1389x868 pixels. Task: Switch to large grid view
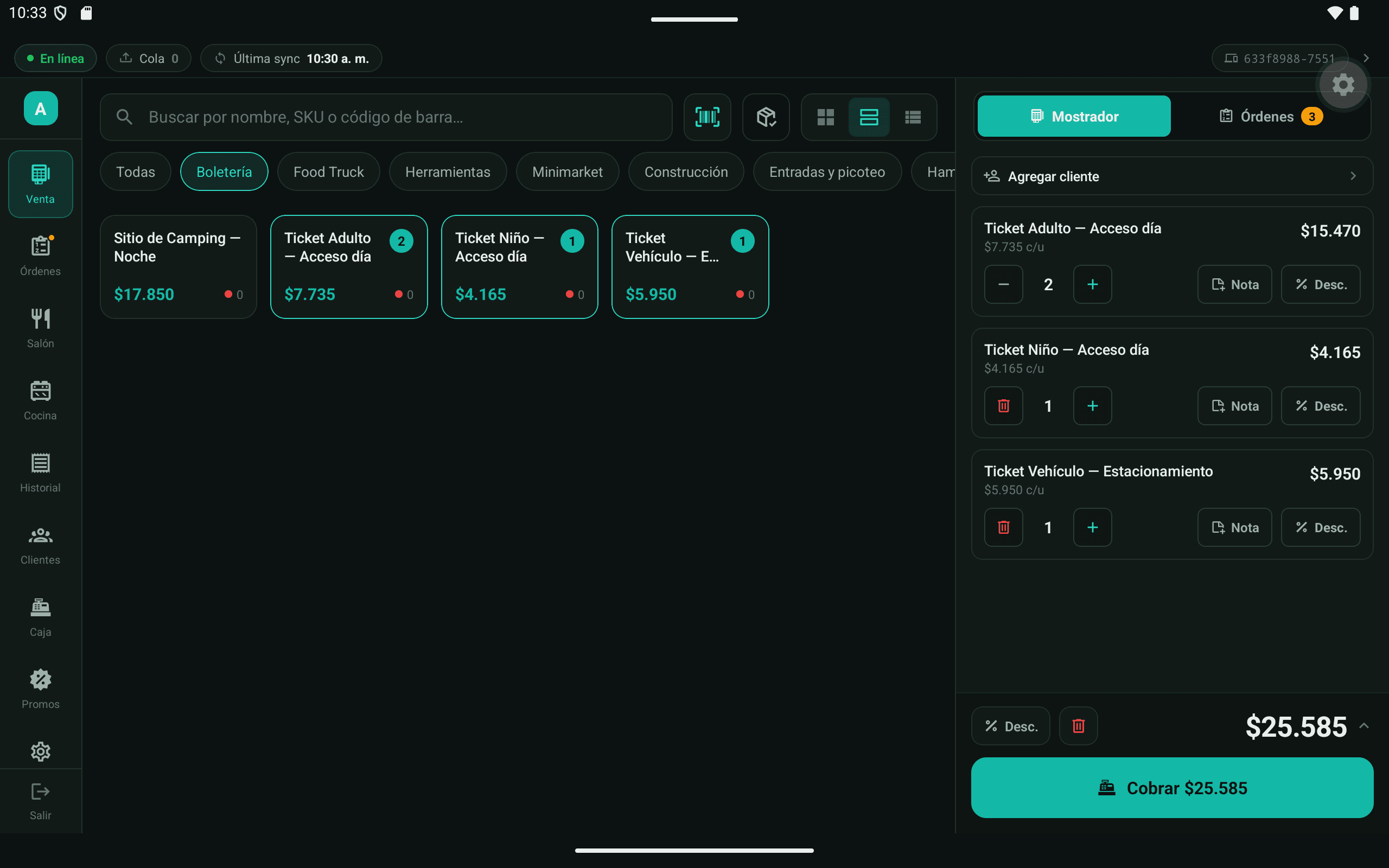[x=825, y=117]
